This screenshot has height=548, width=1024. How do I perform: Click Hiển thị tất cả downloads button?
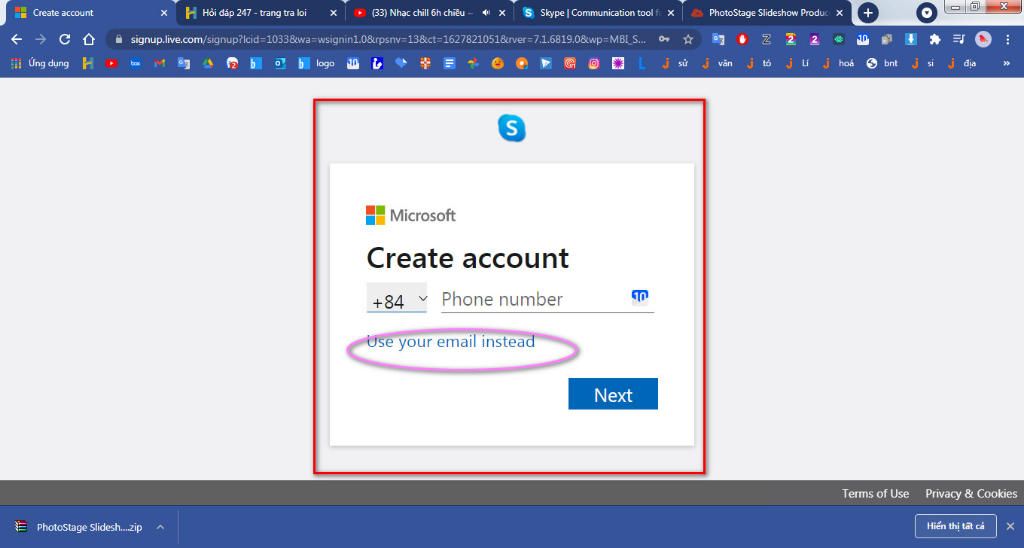tap(955, 526)
